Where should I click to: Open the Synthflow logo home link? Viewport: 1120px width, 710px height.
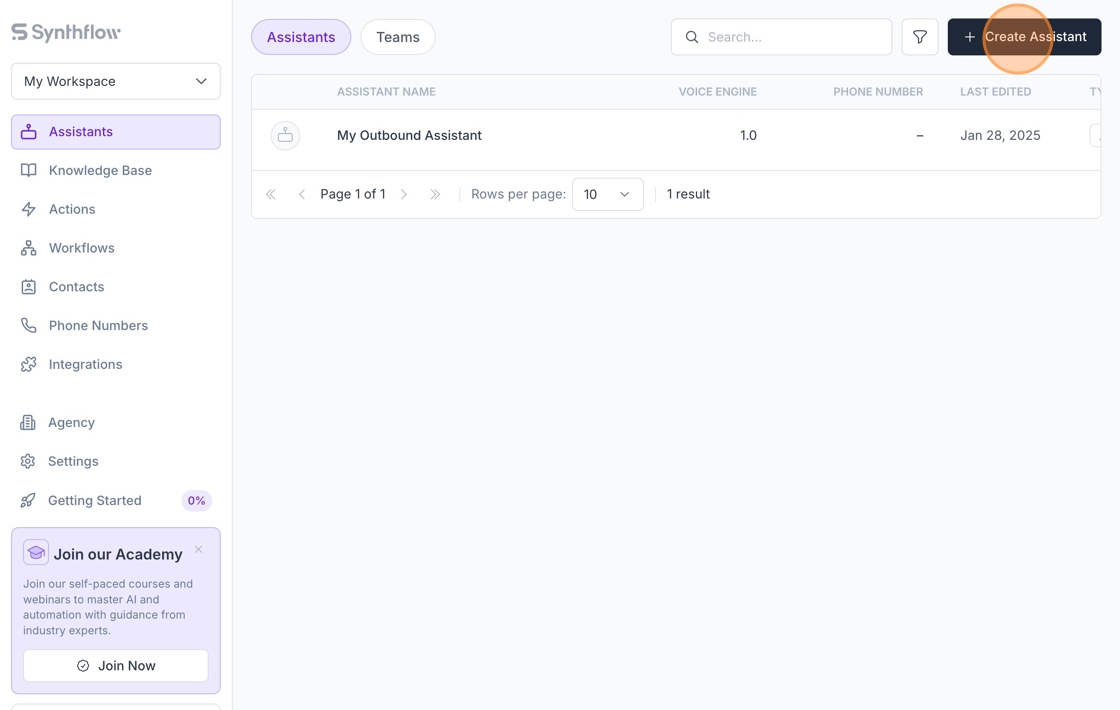tap(66, 32)
